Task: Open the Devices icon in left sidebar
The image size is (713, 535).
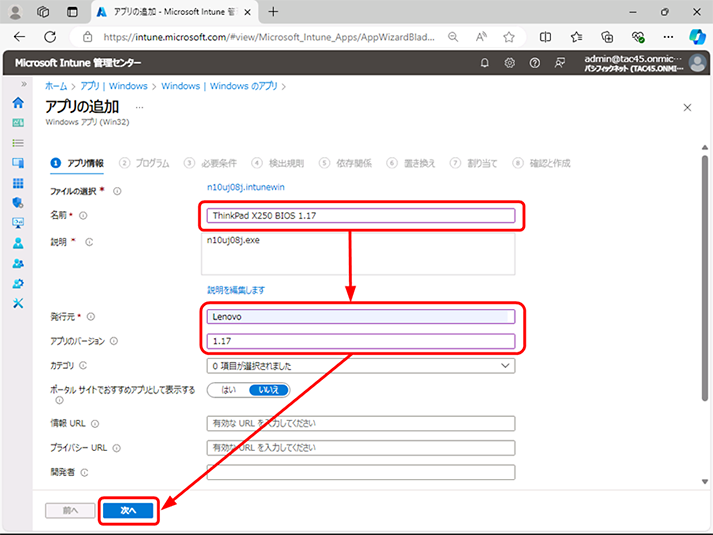Action: [x=18, y=163]
